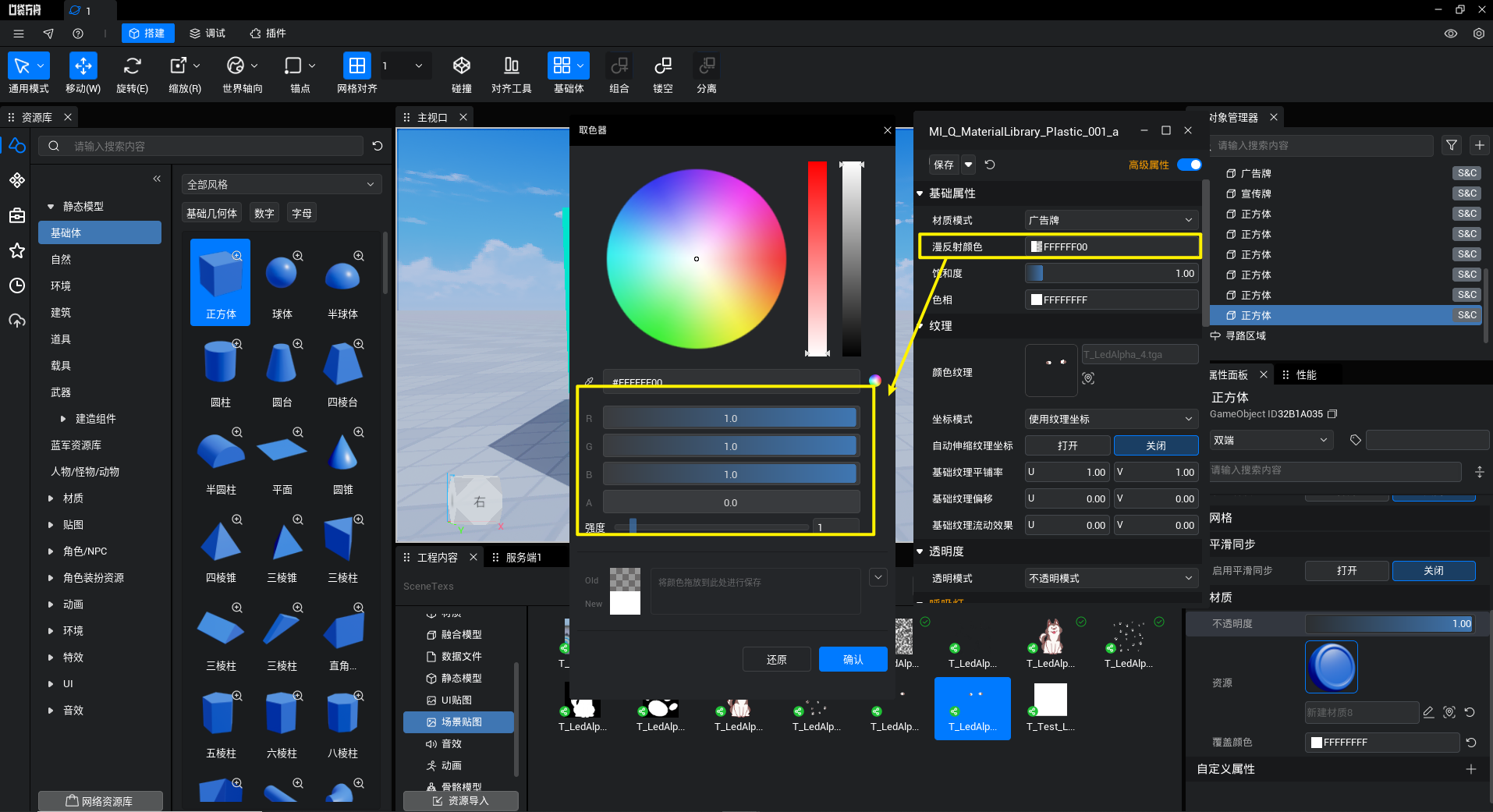Select the 数字 category button

pyautogui.click(x=264, y=213)
